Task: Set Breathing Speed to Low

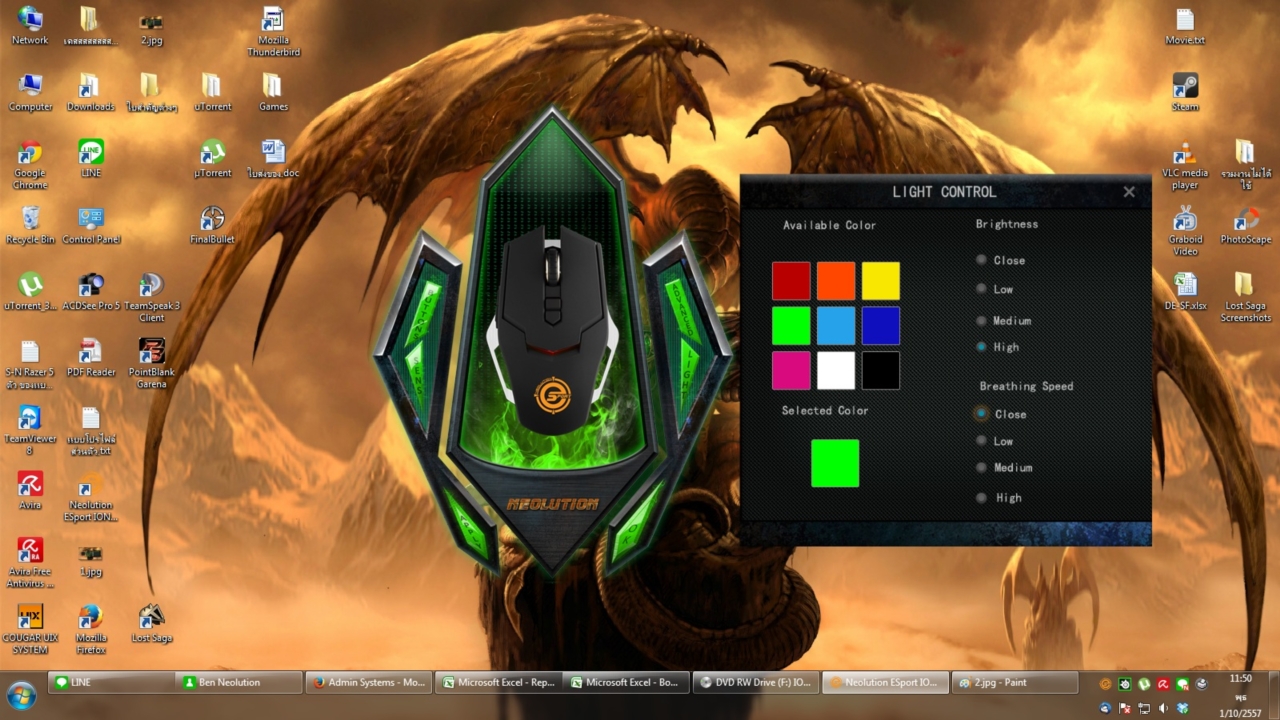Action: [x=982, y=441]
